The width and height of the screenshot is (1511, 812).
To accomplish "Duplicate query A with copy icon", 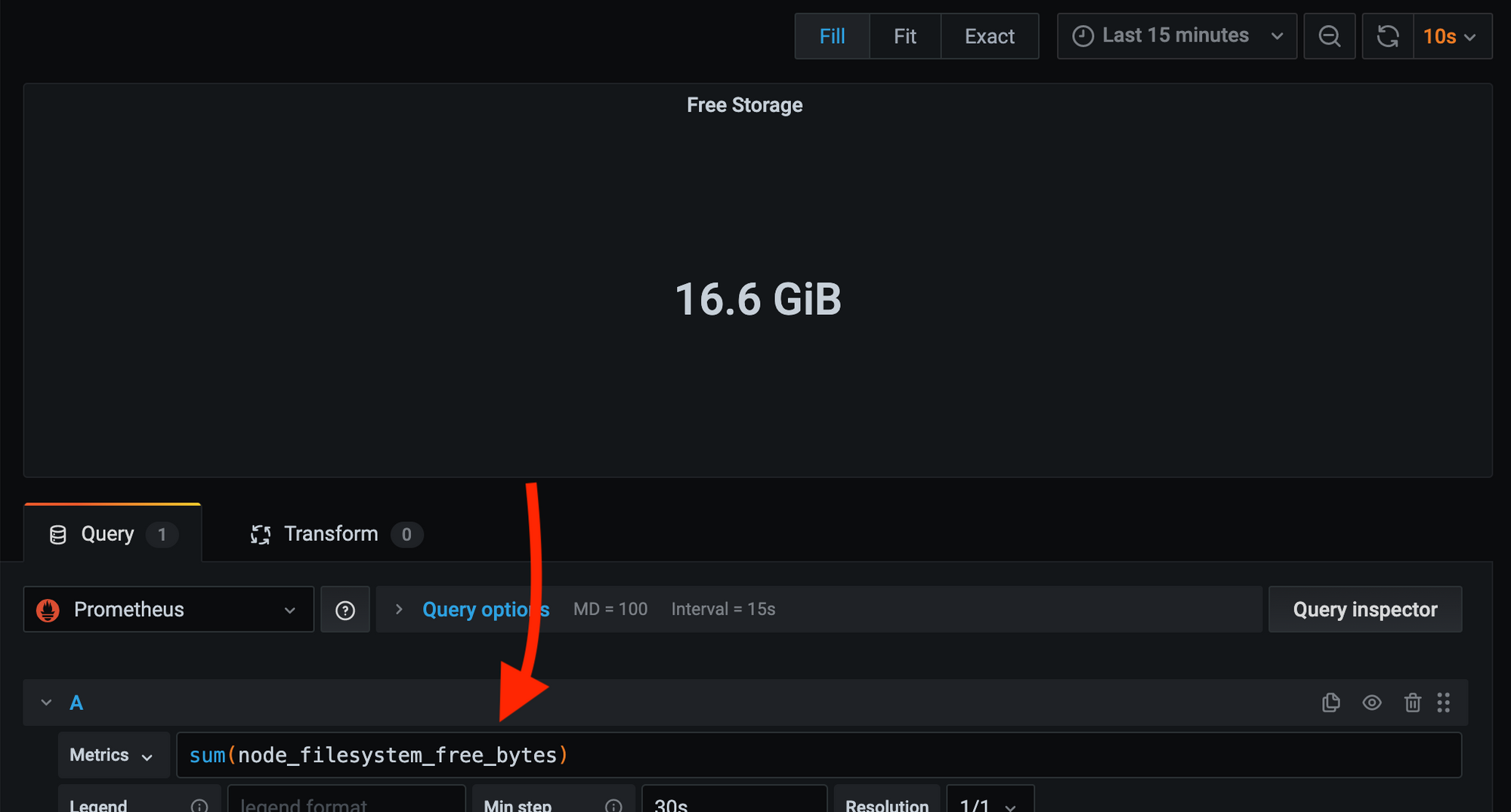I will (x=1331, y=703).
